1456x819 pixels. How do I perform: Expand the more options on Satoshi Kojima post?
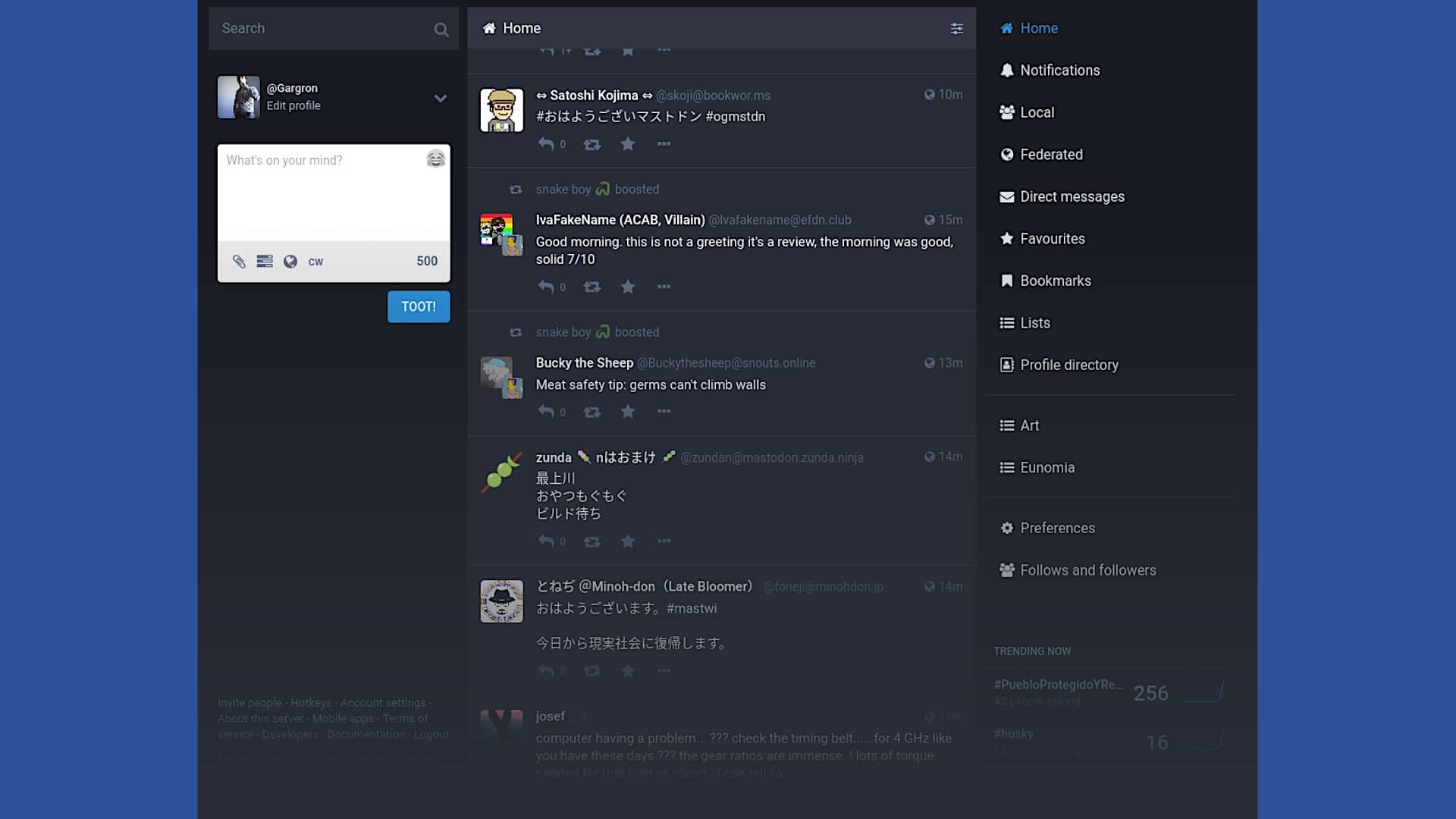(x=664, y=144)
